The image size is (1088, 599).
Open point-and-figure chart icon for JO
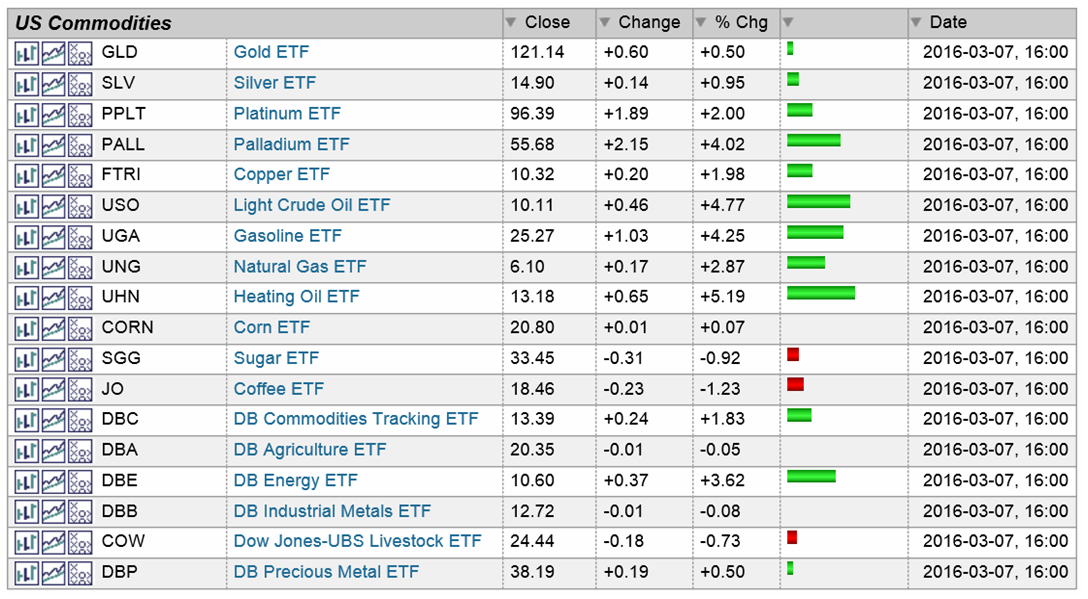tap(80, 389)
